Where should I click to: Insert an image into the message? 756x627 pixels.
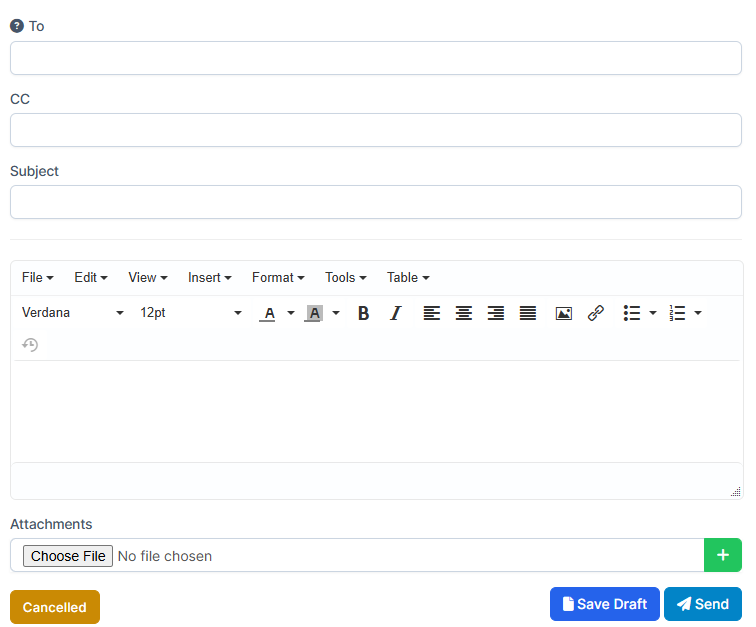click(x=564, y=313)
